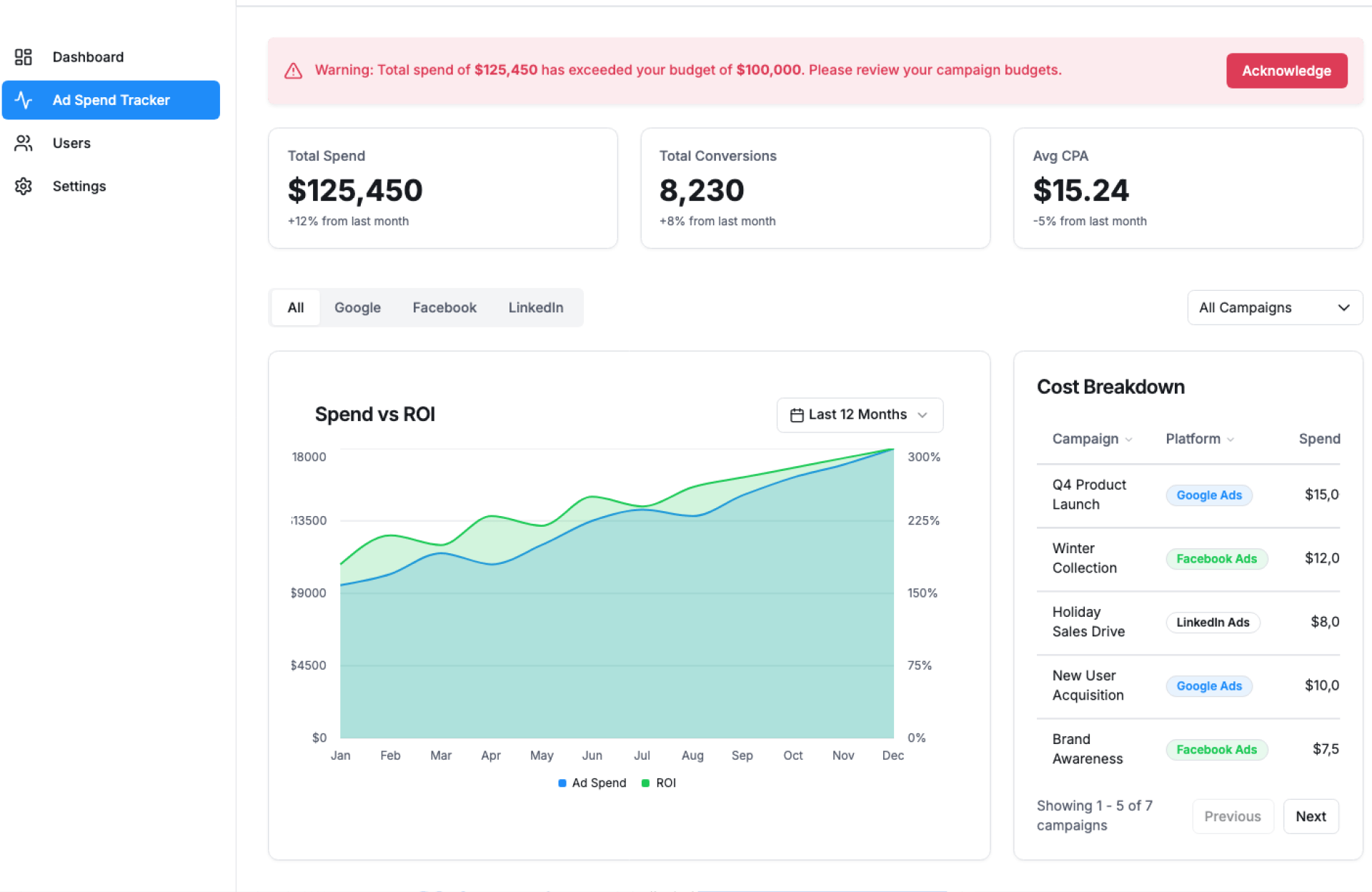Click the warning triangle alert icon

click(x=294, y=71)
